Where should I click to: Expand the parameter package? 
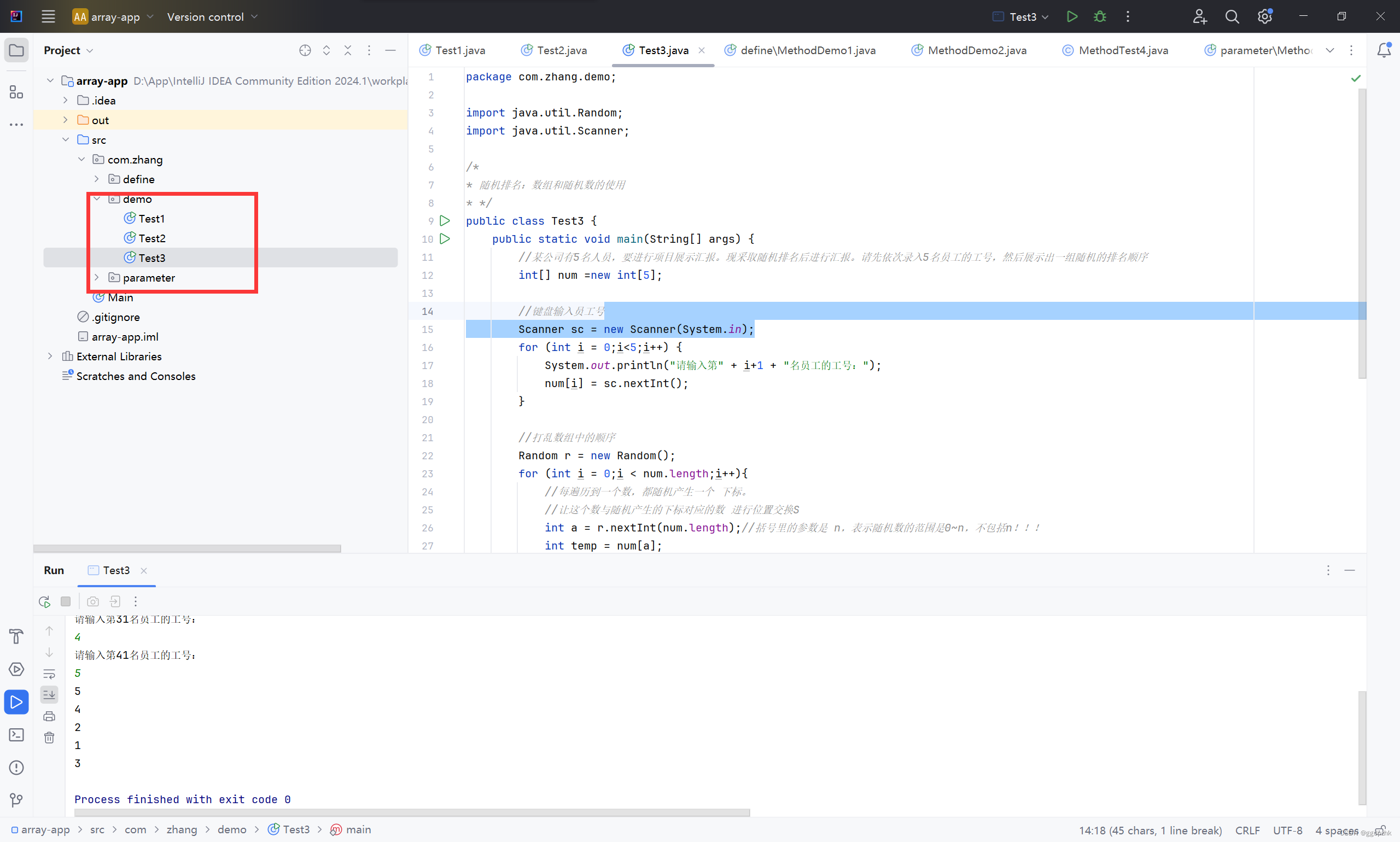(x=96, y=277)
